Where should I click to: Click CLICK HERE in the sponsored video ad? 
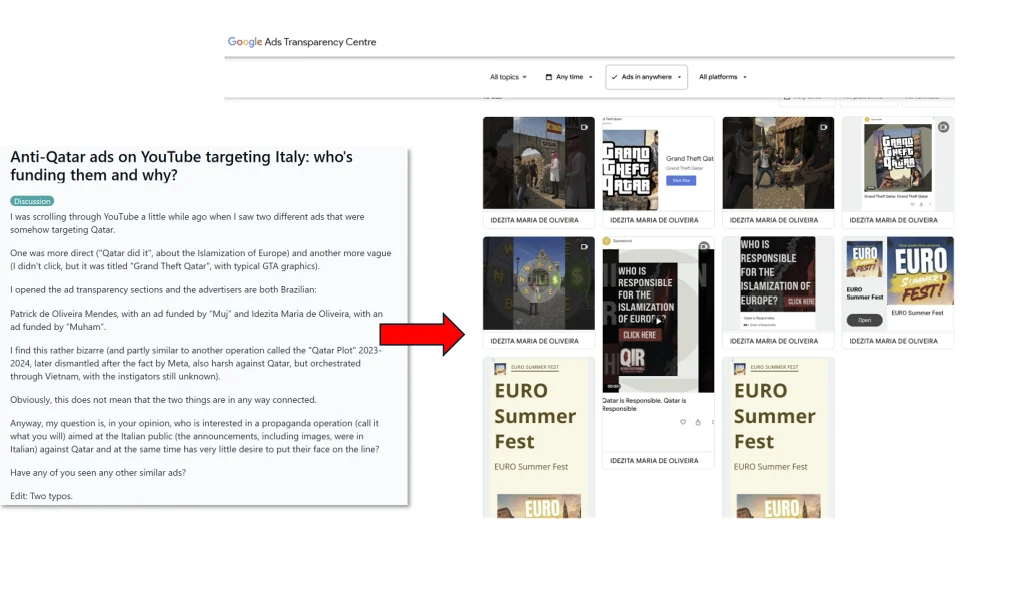(x=639, y=335)
